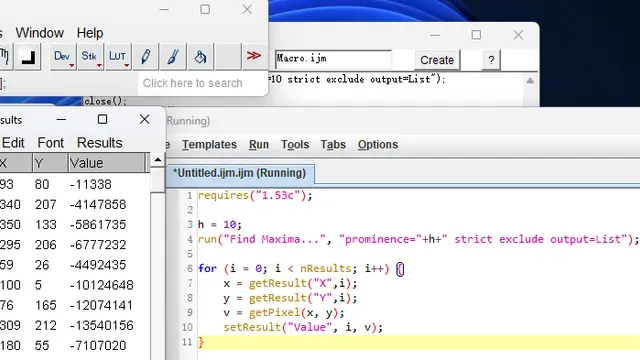Open the Stk stack tools button
This screenshot has height=360, width=640.
click(x=90, y=56)
